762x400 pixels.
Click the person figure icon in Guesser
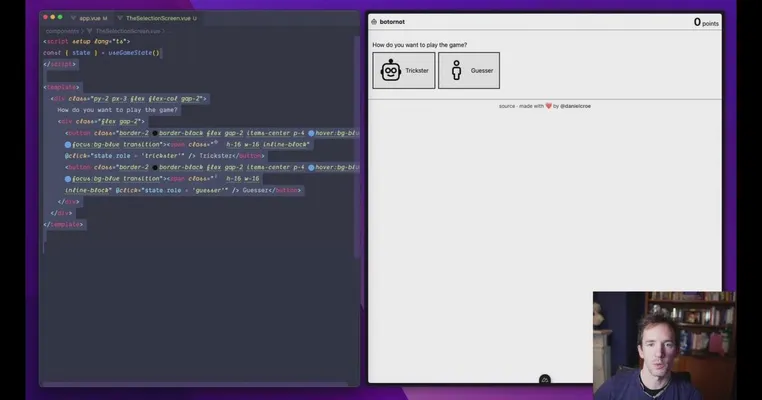(456, 70)
